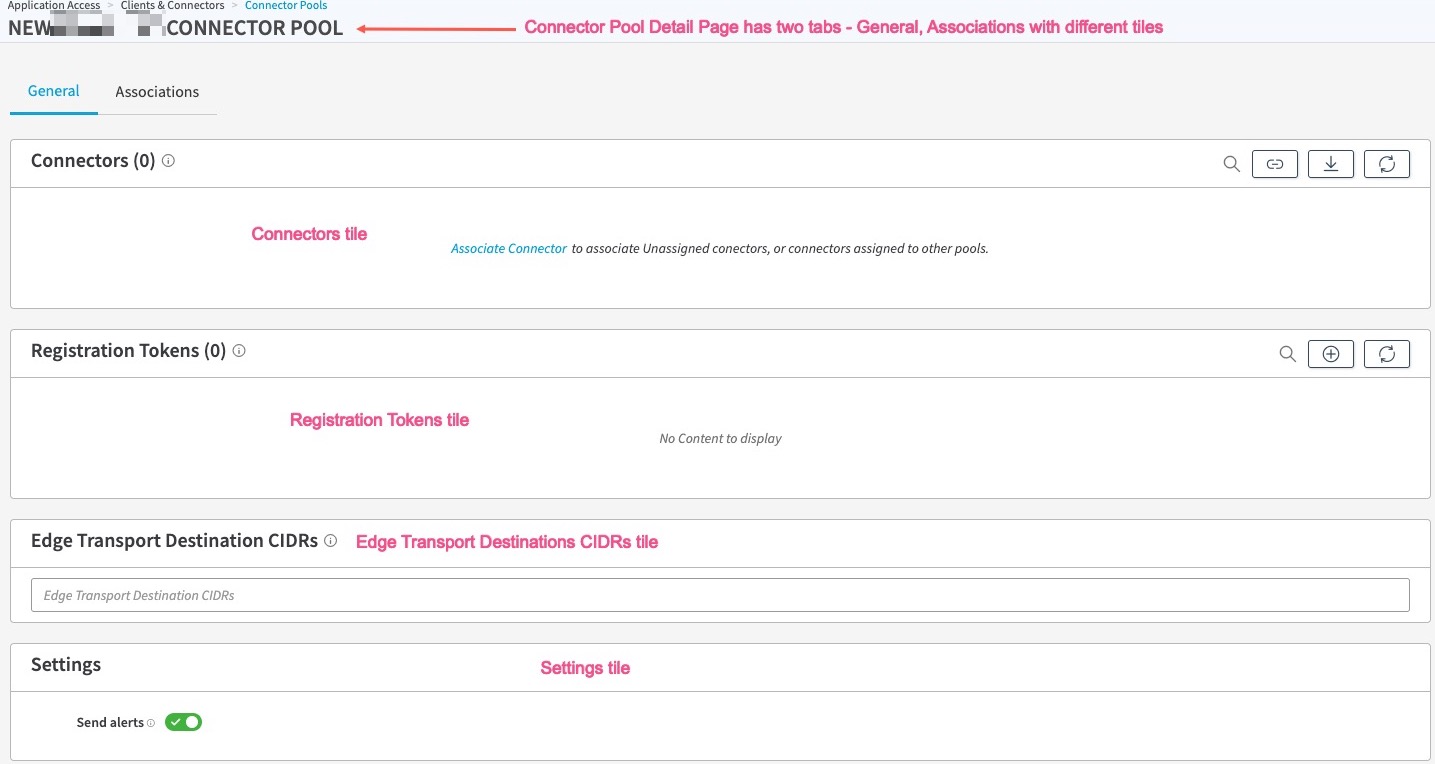Show info for Edge Transport Destination CIDRs
This screenshot has width=1435, height=764.
coord(330,541)
